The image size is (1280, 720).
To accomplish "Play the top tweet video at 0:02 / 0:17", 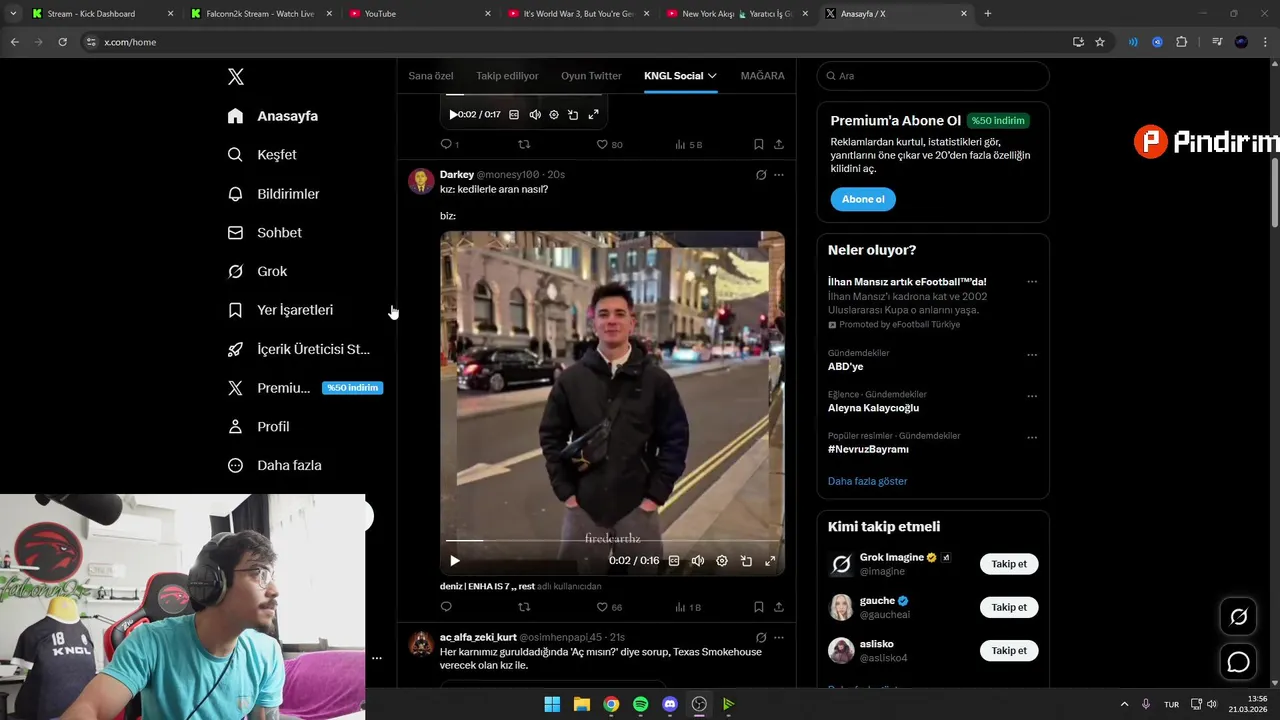I will coord(453,115).
